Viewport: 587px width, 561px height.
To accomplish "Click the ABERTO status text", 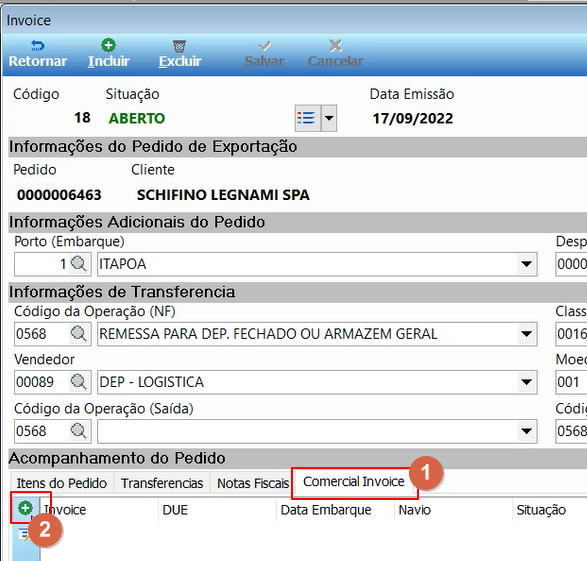I will [137, 119].
